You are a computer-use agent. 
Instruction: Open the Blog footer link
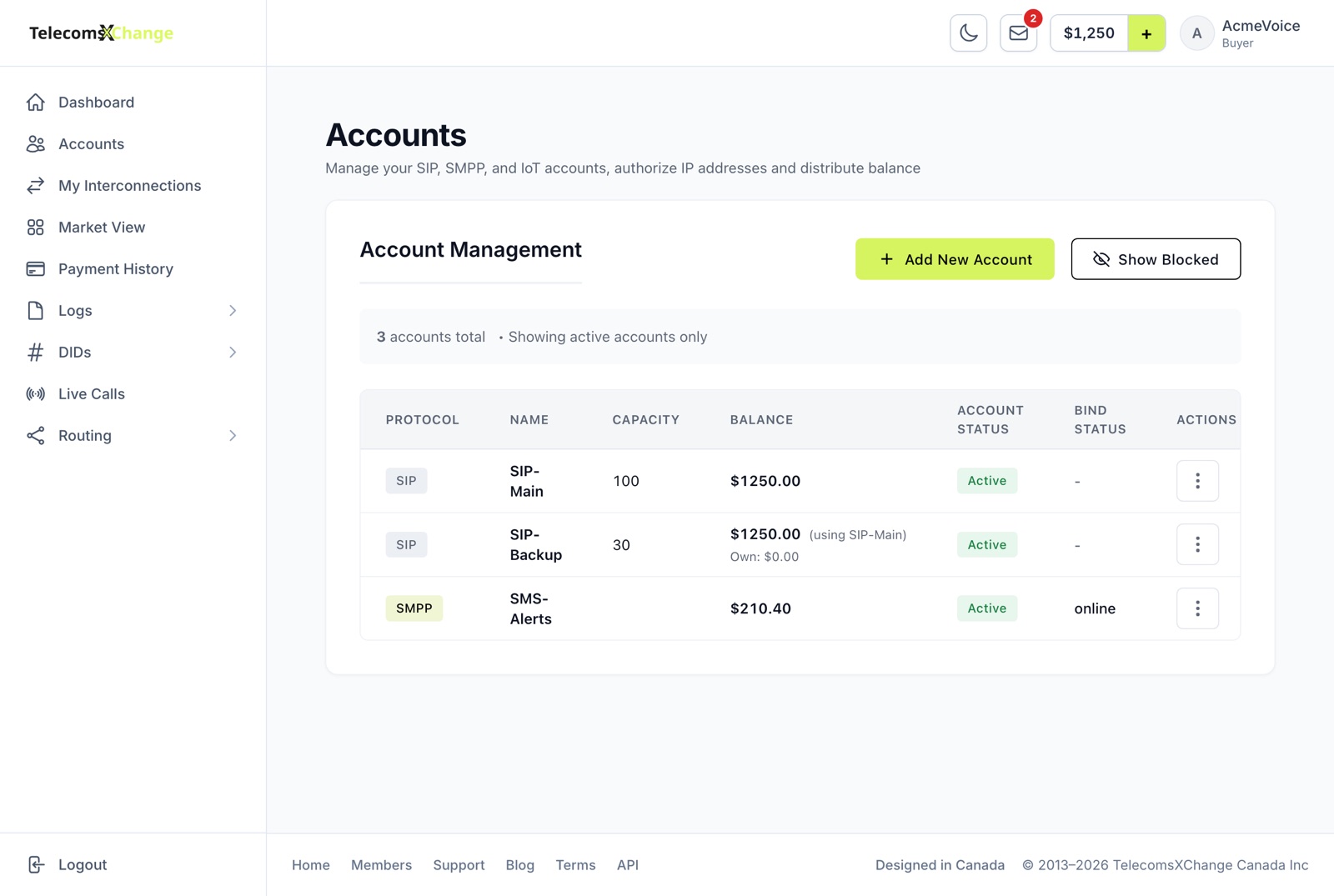[519, 865]
